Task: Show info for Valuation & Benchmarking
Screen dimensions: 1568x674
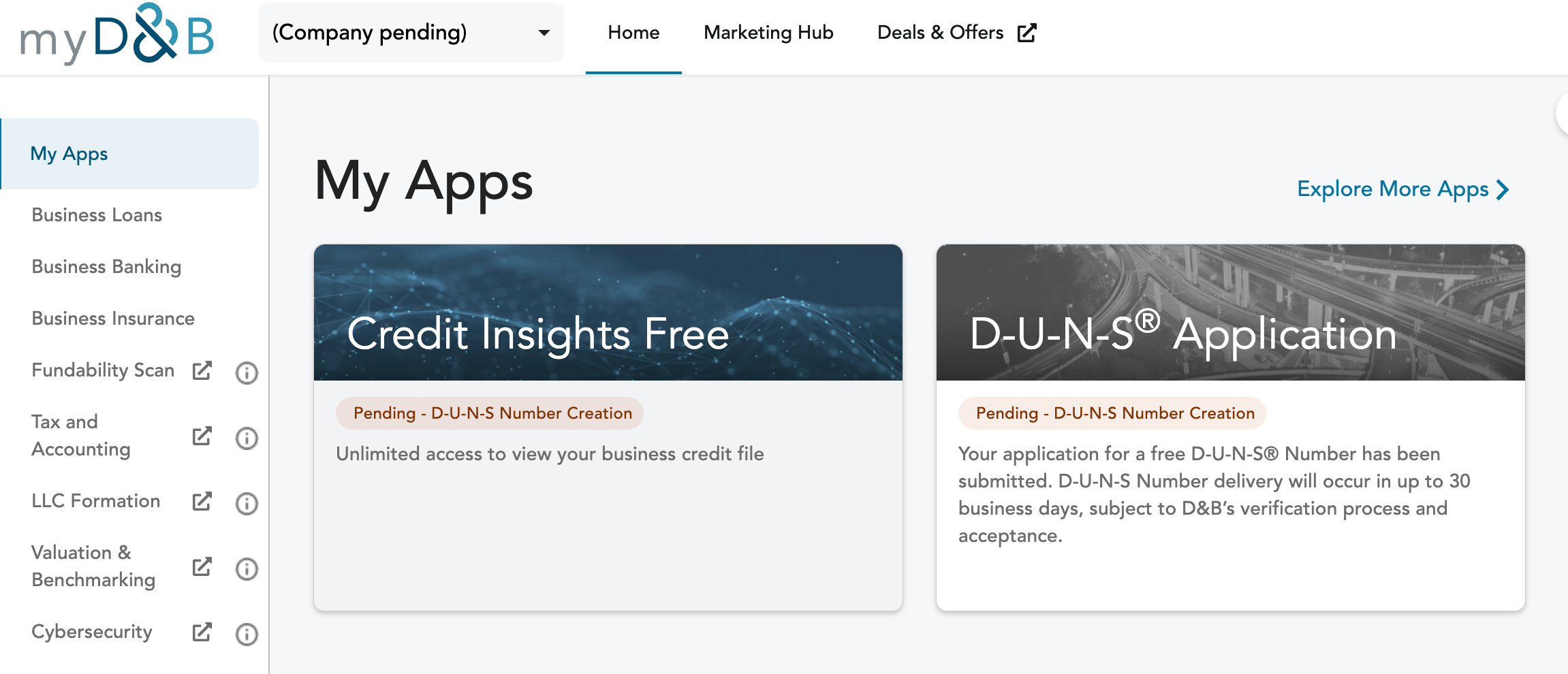Action: click(x=247, y=568)
